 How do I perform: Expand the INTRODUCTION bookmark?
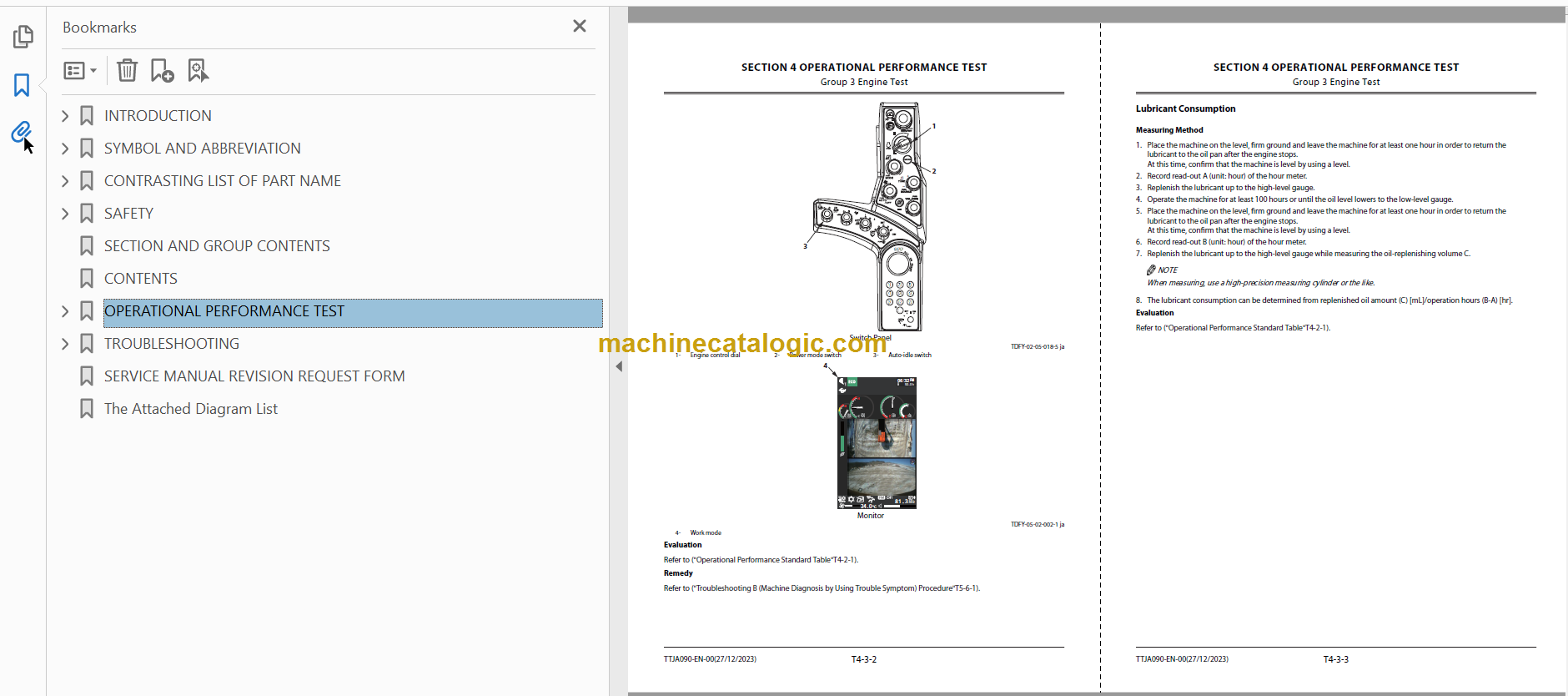[x=65, y=116]
